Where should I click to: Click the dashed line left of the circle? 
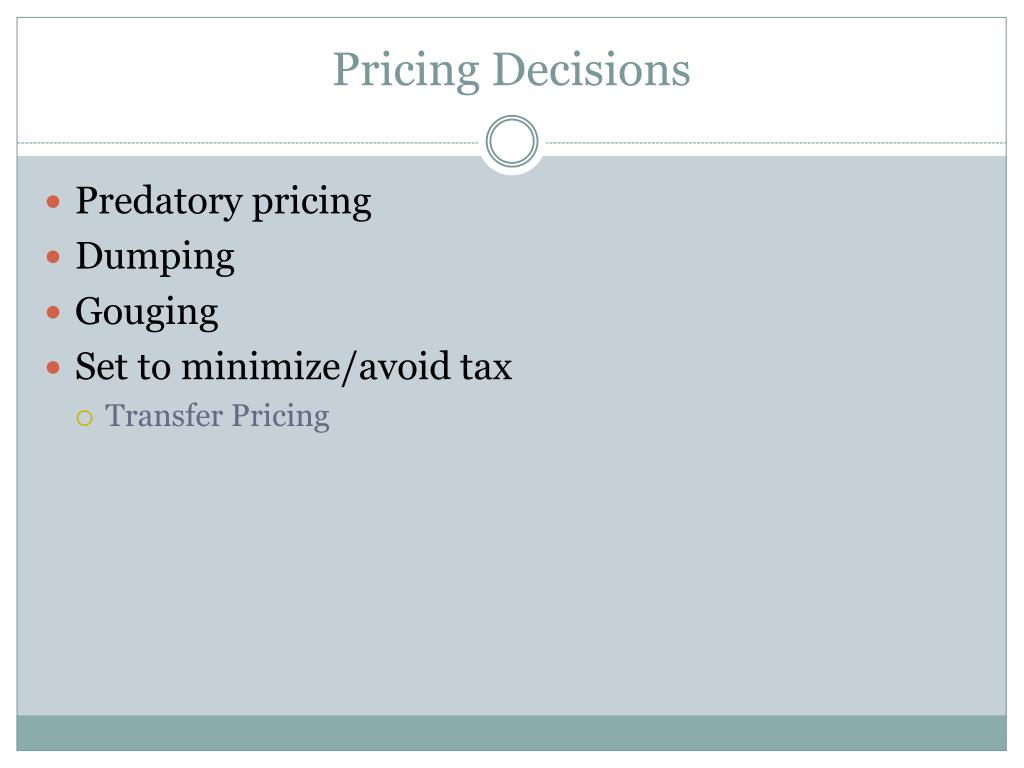click(x=248, y=142)
